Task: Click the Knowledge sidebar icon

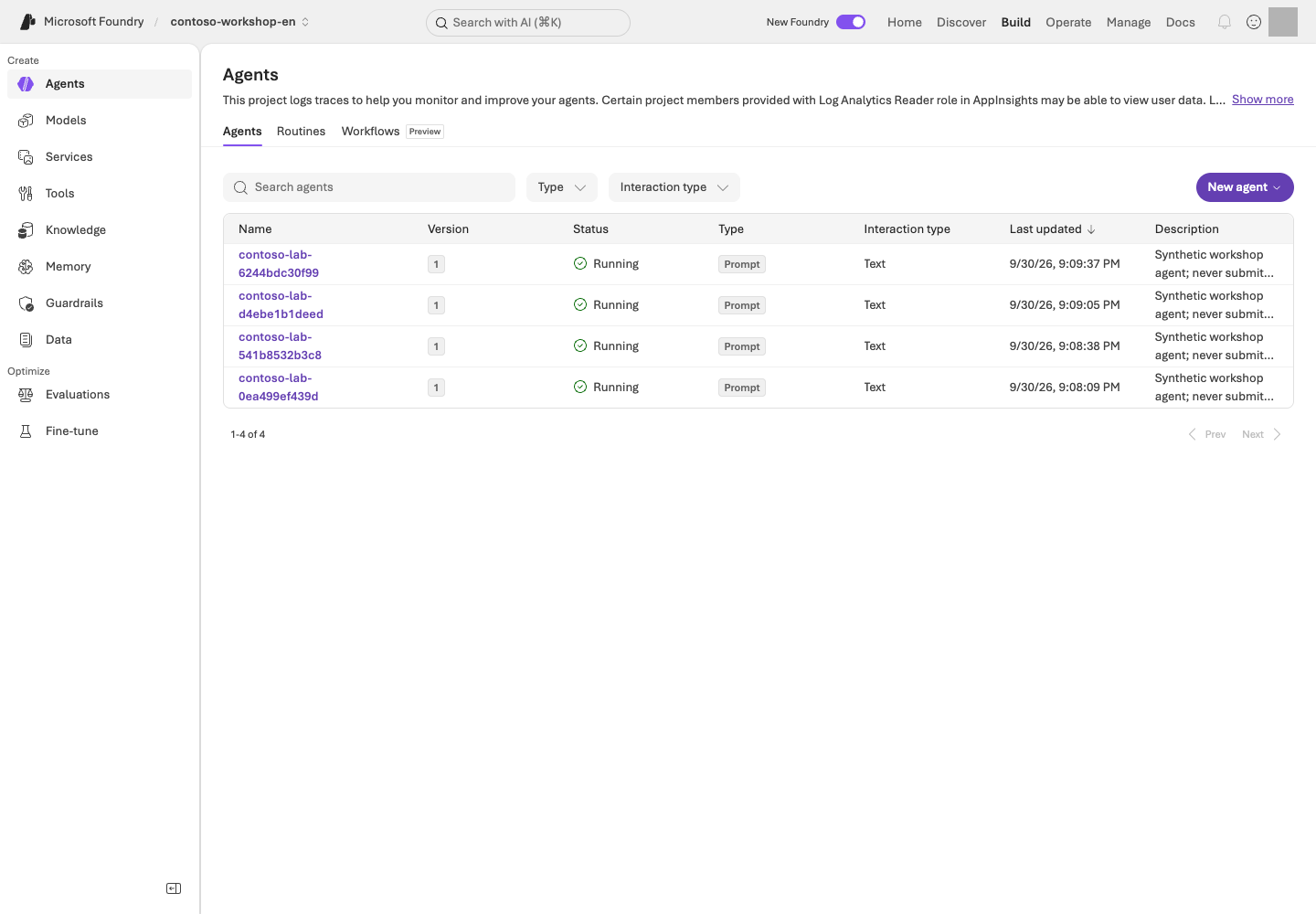Action: pyautogui.click(x=26, y=230)
